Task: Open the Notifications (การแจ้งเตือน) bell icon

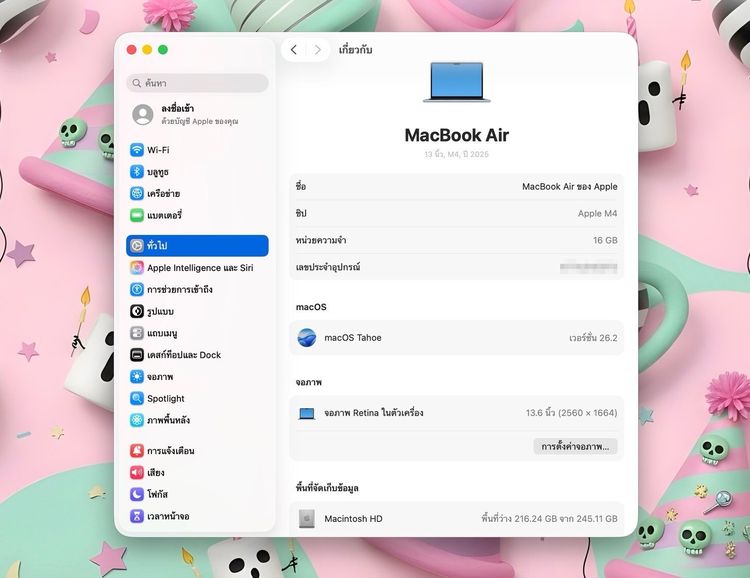Action: (137, 450)
